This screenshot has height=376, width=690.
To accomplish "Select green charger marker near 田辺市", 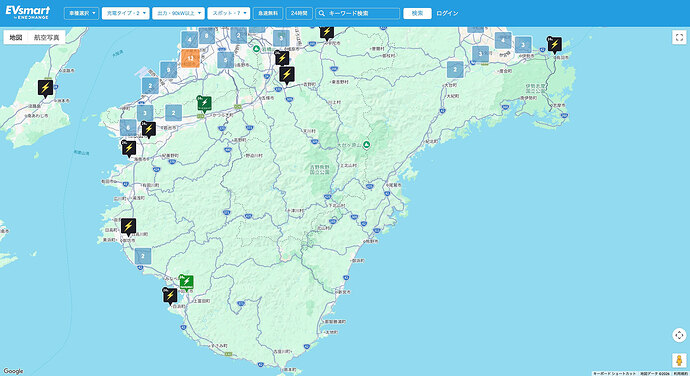I will pos(186,282).
